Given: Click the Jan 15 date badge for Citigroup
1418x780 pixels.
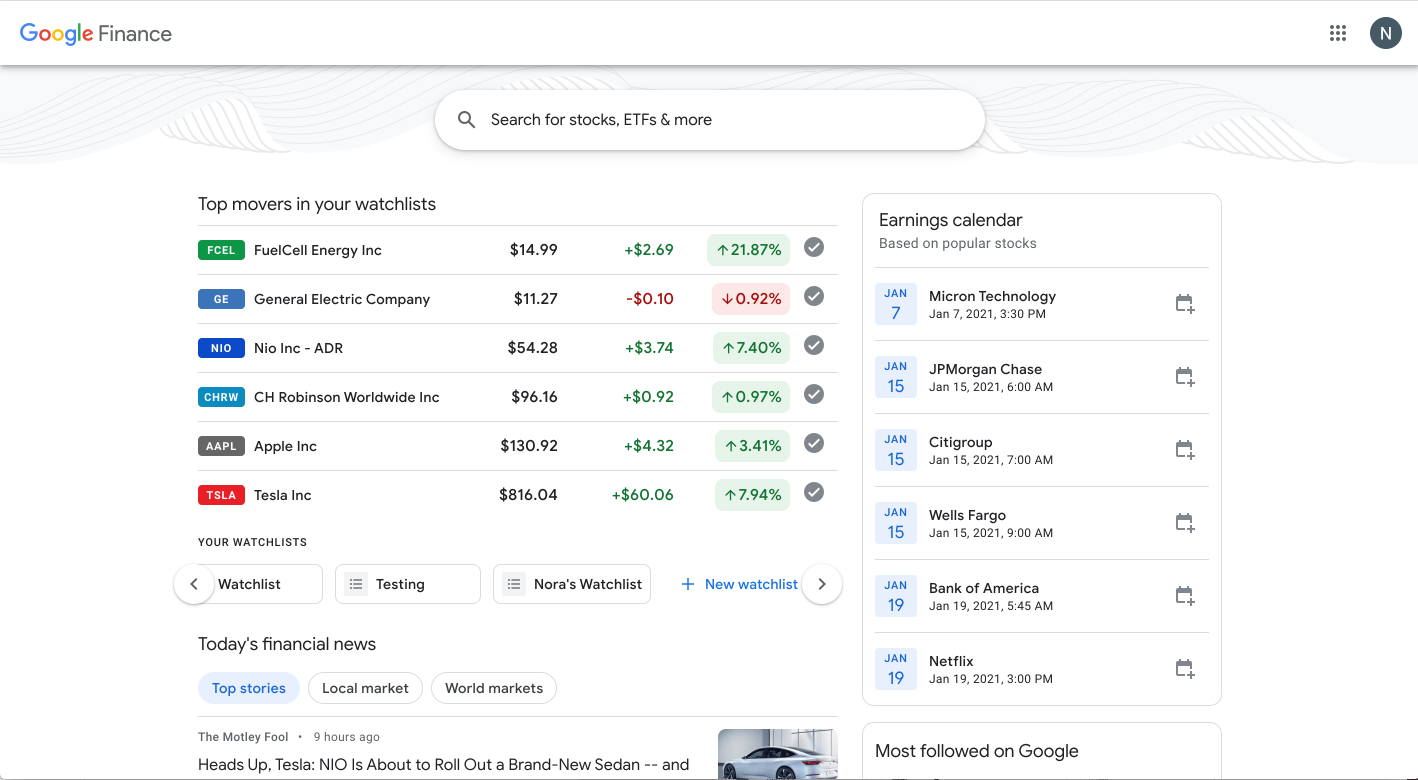Looking at the screenshot, I should click(896, 450).
